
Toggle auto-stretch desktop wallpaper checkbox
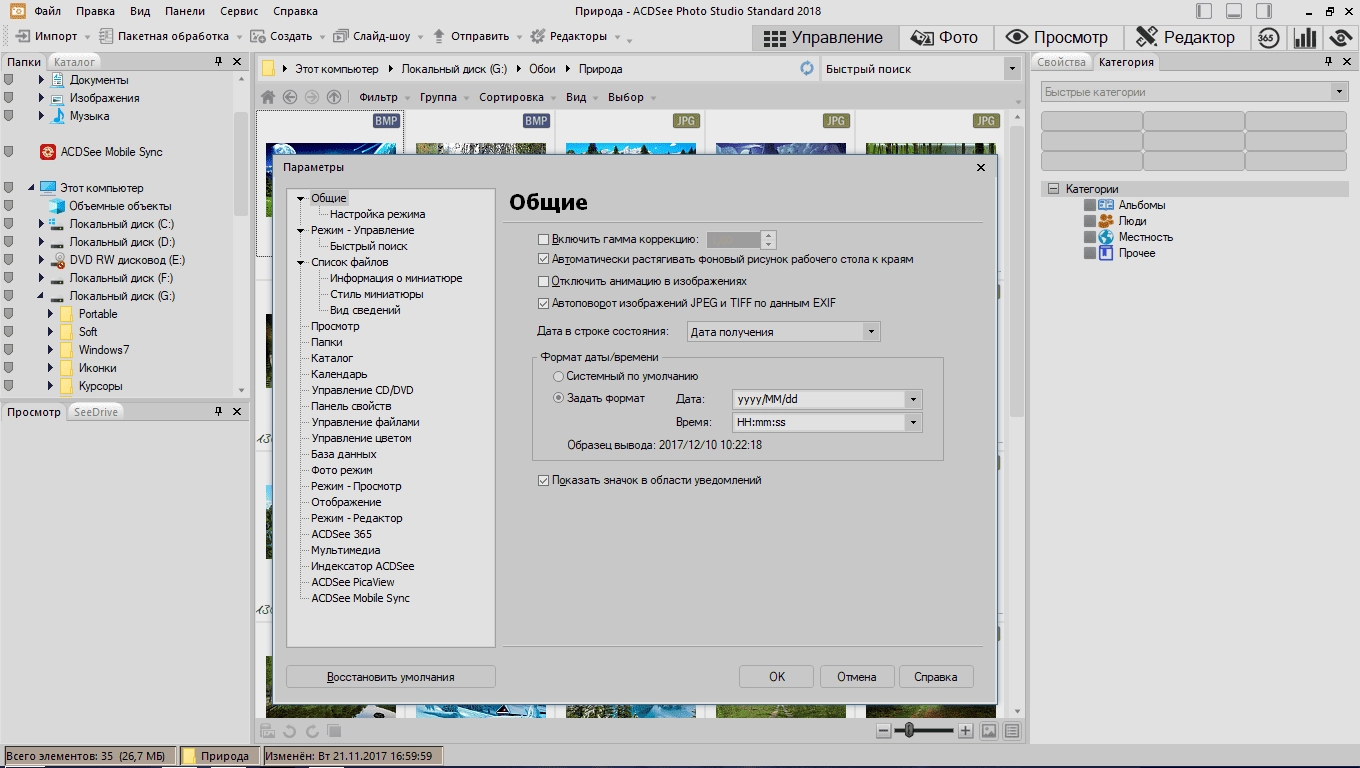[x=544, y=259]
